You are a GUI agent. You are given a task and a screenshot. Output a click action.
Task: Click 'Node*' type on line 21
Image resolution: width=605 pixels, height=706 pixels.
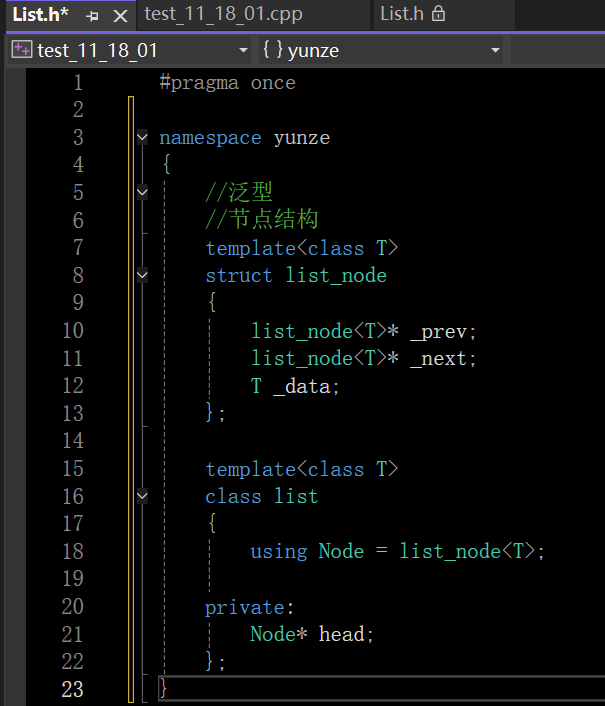coord(279,634)
